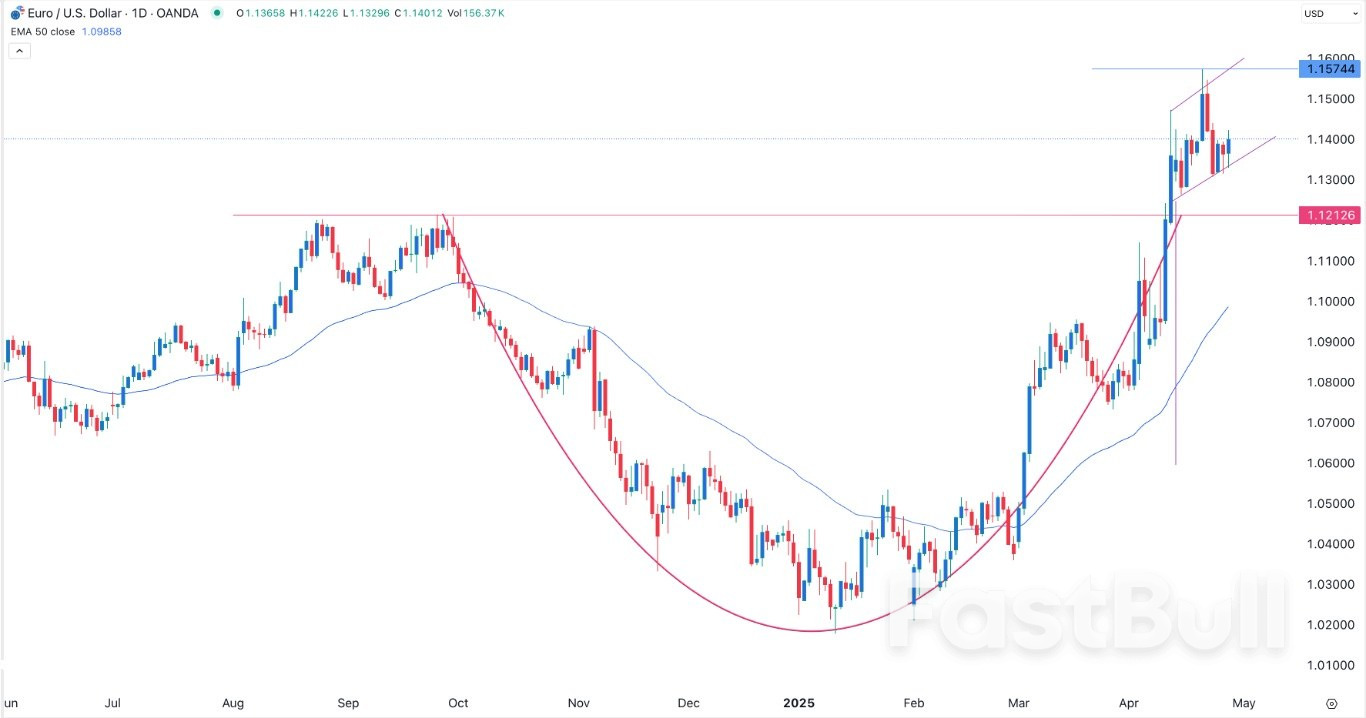Screen dimensions: 1366x718
Task: Click the 1.10000 level on the price scale
Action: point(1329,302)
